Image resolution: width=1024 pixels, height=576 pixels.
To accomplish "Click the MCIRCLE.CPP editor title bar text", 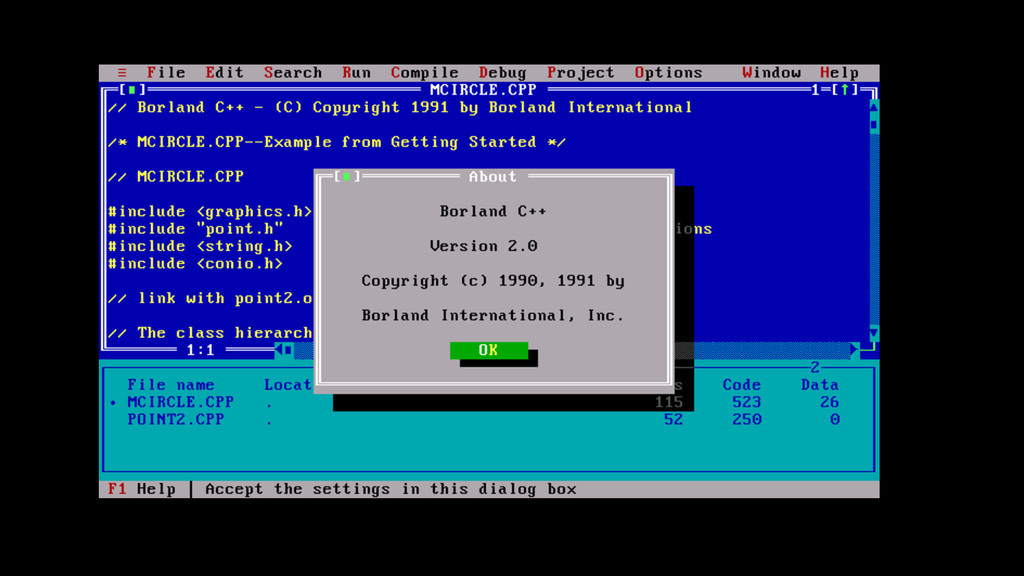I will [483, 89].
